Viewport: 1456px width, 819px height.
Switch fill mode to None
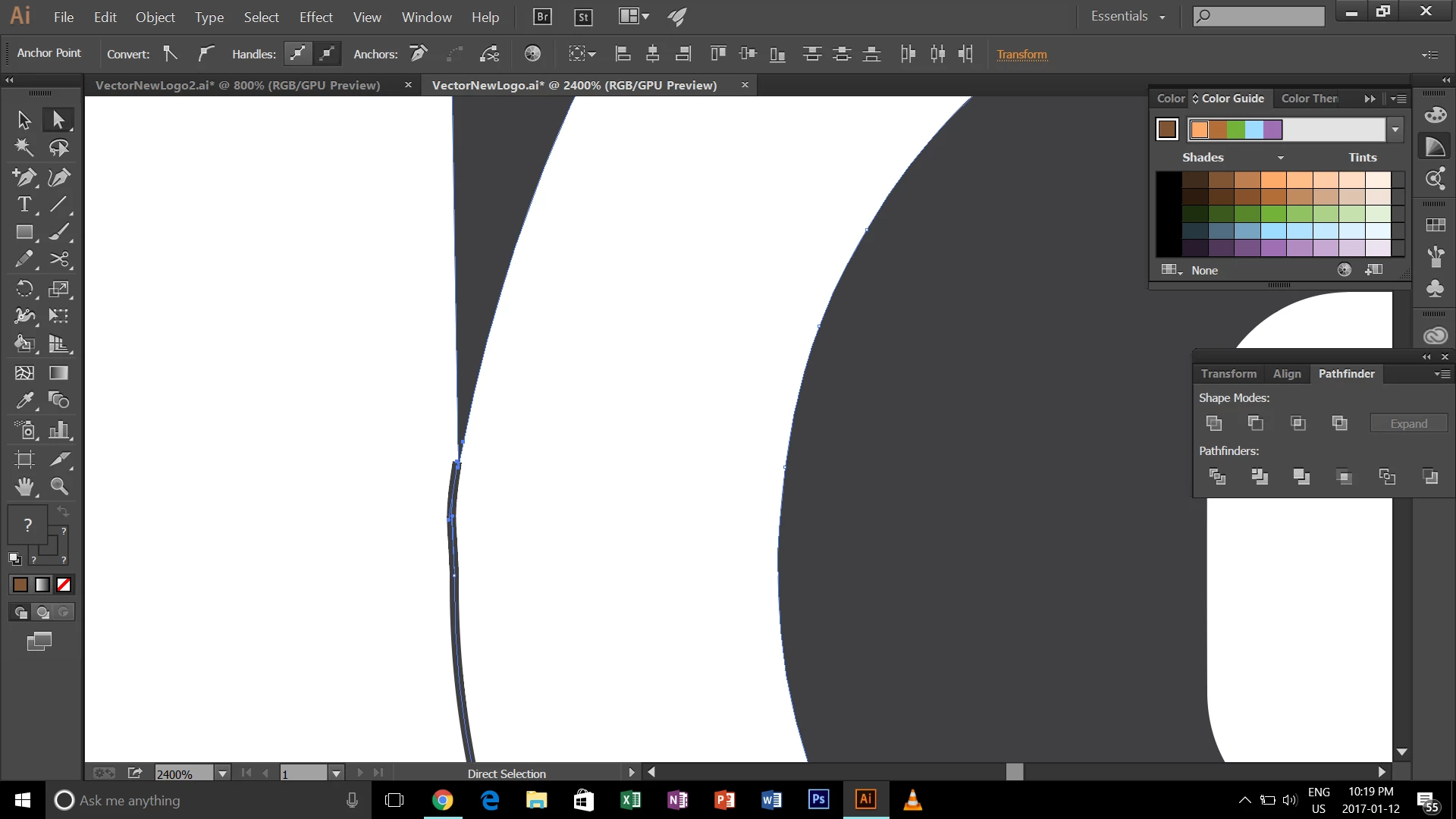[x=64, y=585]
